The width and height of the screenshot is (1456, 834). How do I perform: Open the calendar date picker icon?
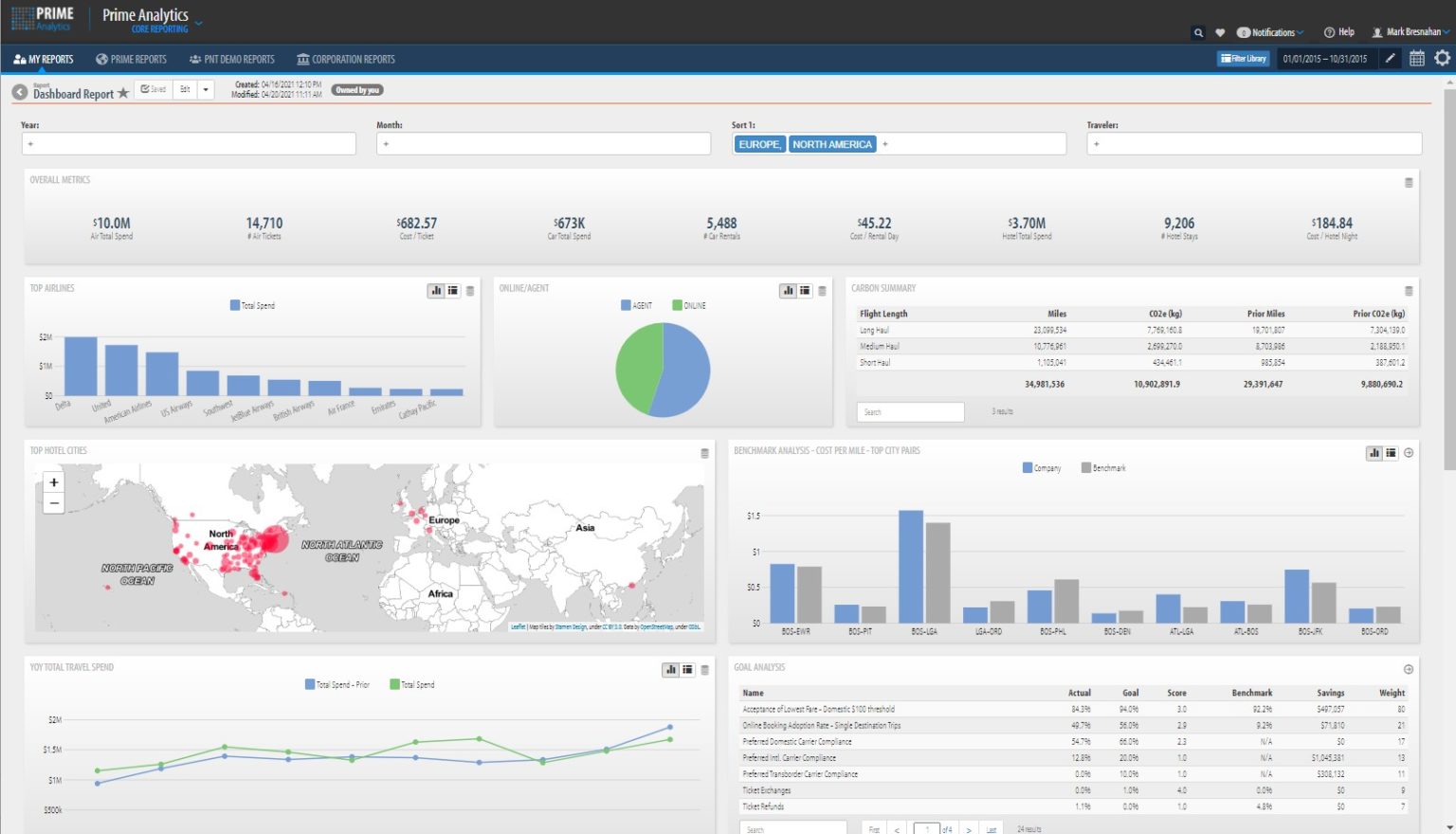(x=1416, y=58)
